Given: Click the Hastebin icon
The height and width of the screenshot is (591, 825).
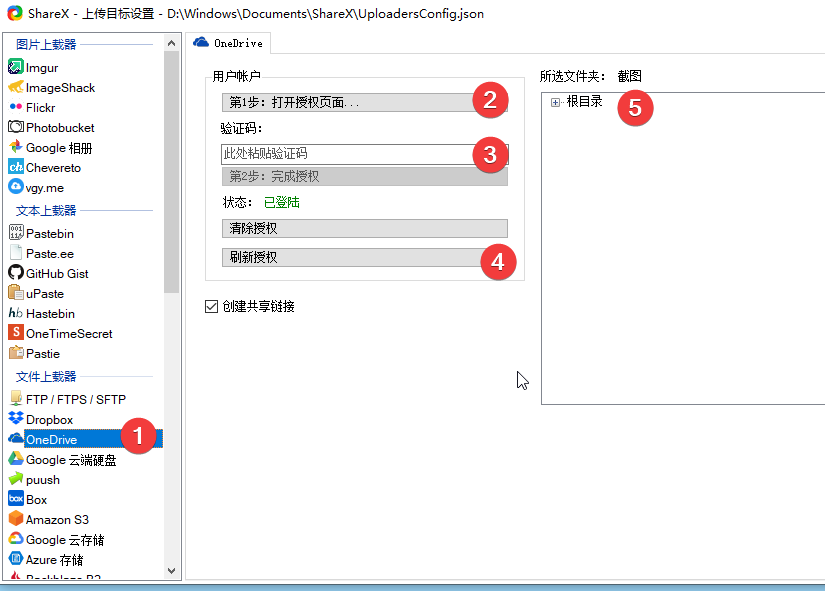Looking at the screenshot, I should [x=16, y=313].
